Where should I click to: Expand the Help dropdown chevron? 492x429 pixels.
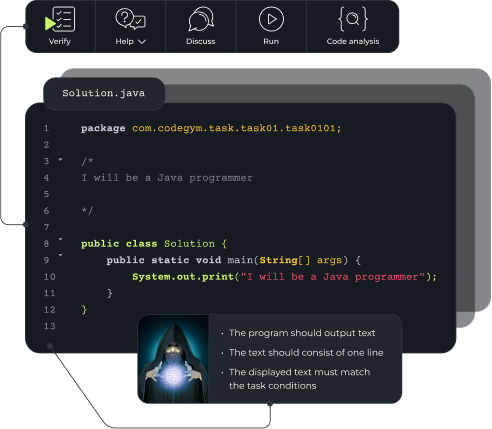click(142, 42)
